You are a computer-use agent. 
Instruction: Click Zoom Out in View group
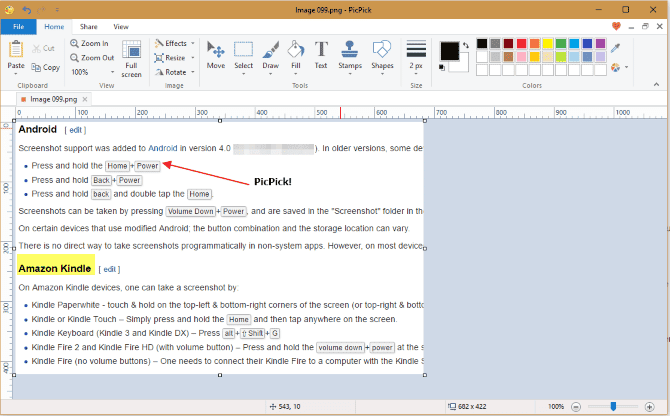tap(92, 58)
